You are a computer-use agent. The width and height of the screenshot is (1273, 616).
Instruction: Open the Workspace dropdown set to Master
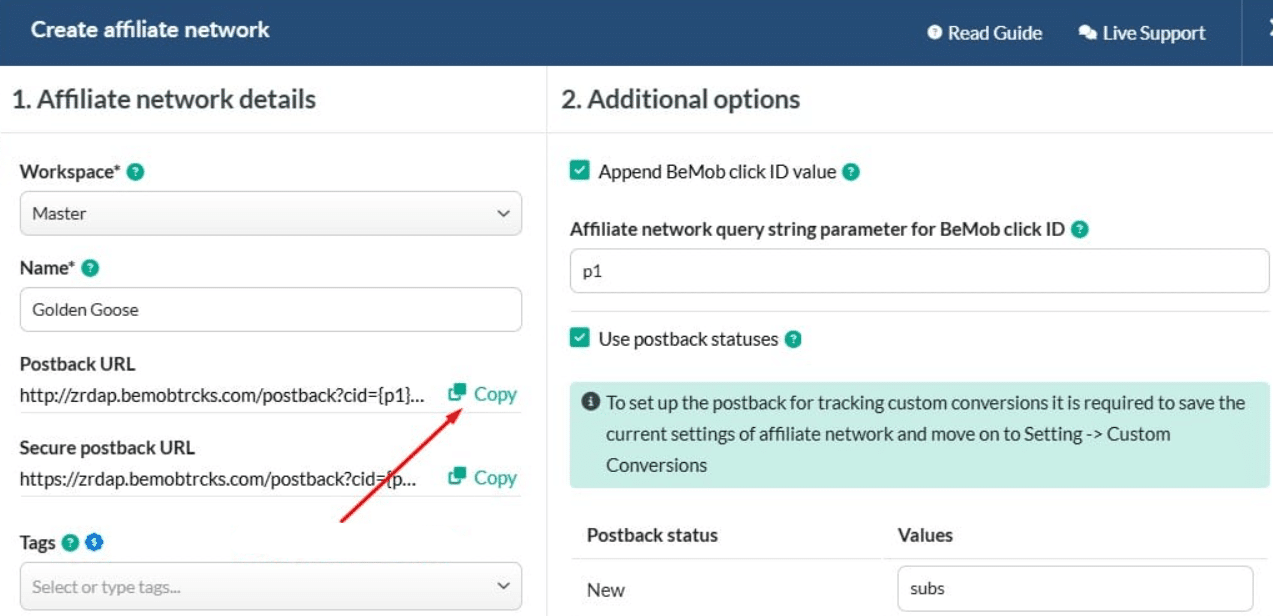click(x=270, y=213)
